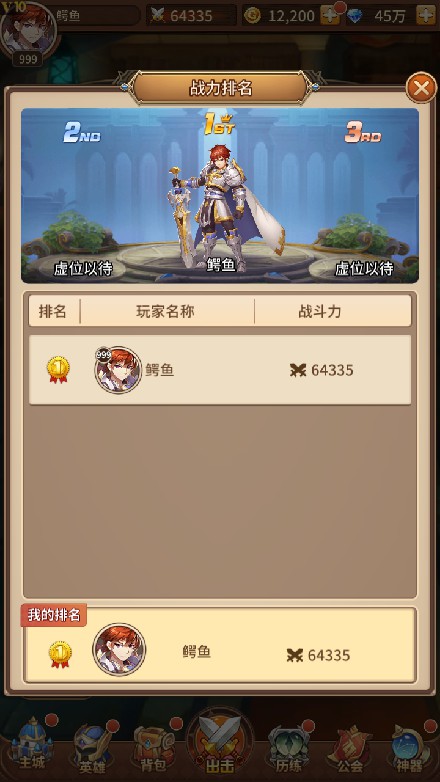440x782 pixels.
Task: Open the 背包 backpack icon
Action: pyautogui.click(x=154, y=747)
